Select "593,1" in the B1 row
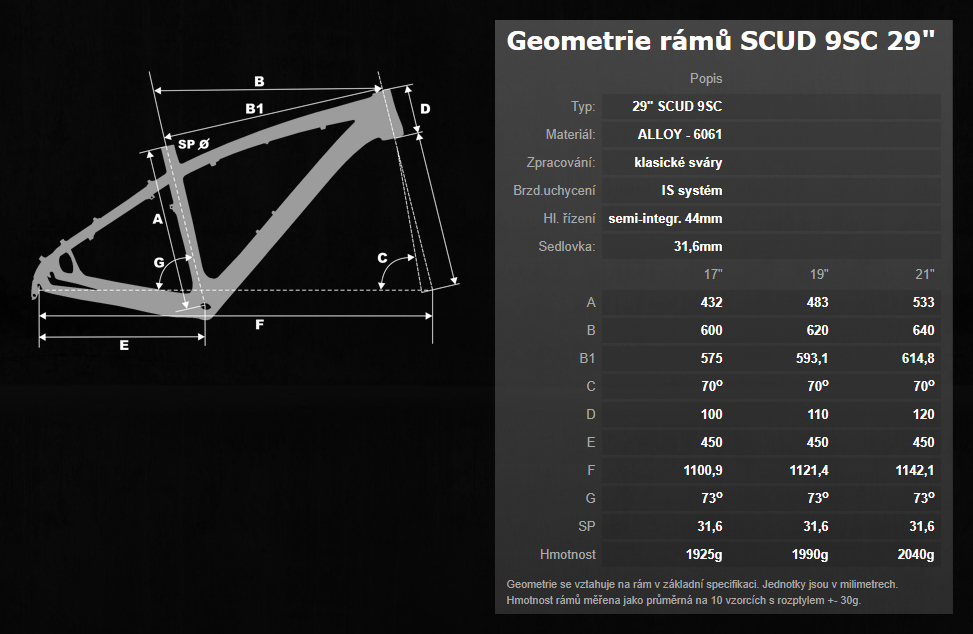 click(x=812, y=358)
